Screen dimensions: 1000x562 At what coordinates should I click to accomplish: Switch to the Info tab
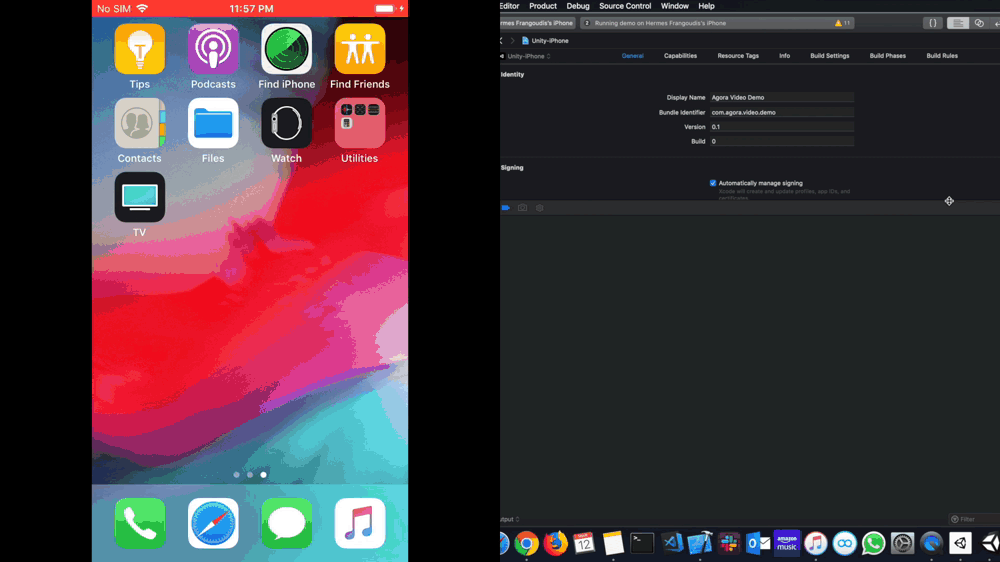(784, 56)
